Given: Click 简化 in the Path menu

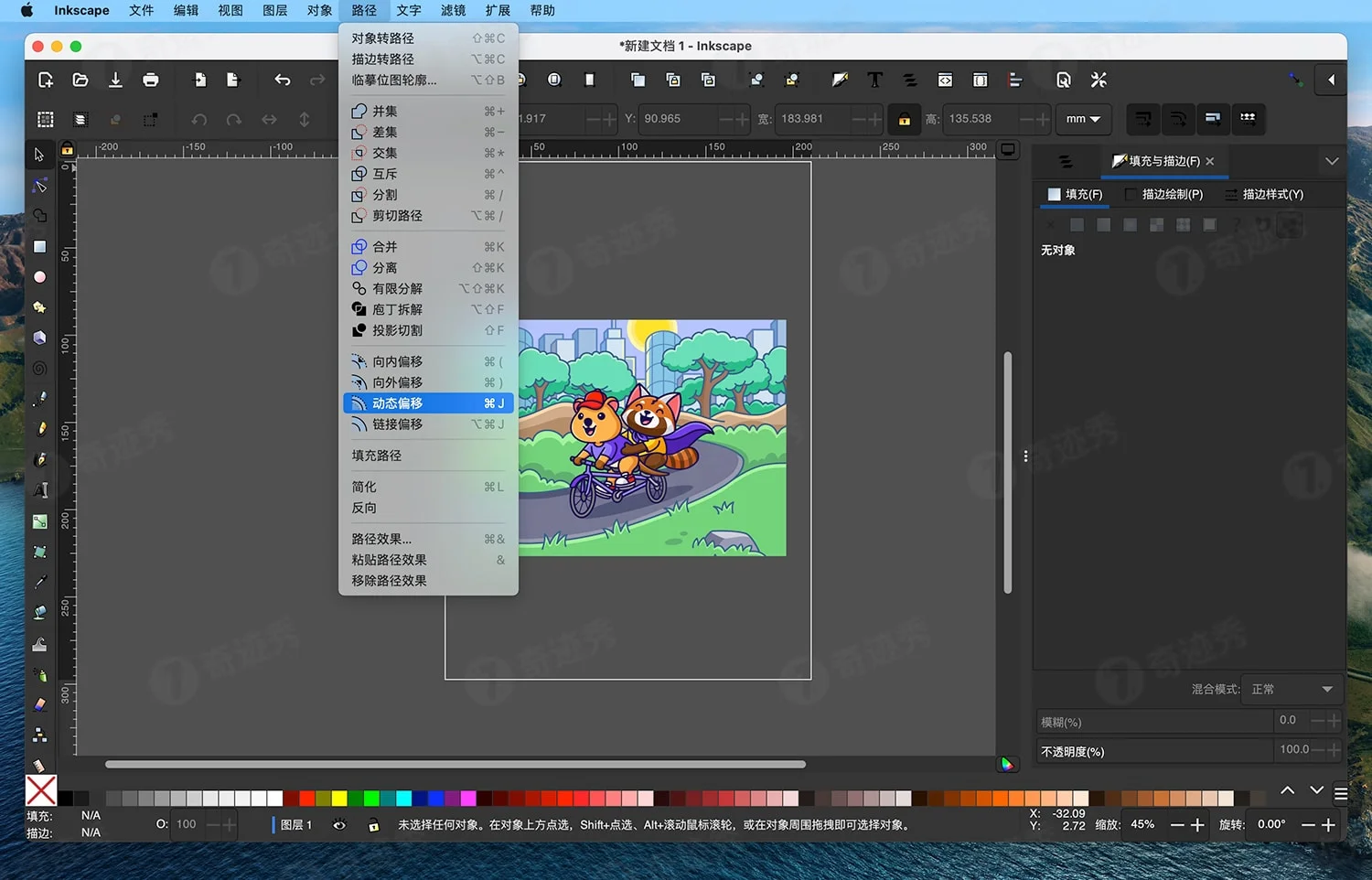Looking at the screenshot, I should pos(363,487).
